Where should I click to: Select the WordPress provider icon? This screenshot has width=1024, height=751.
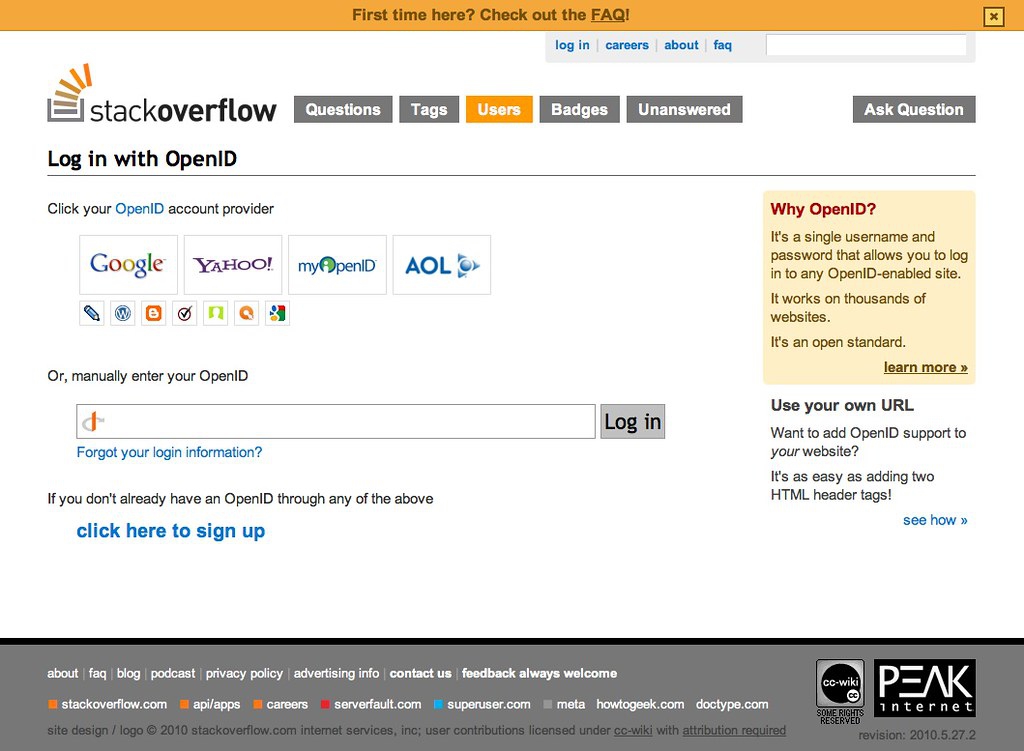coord(123,313)
